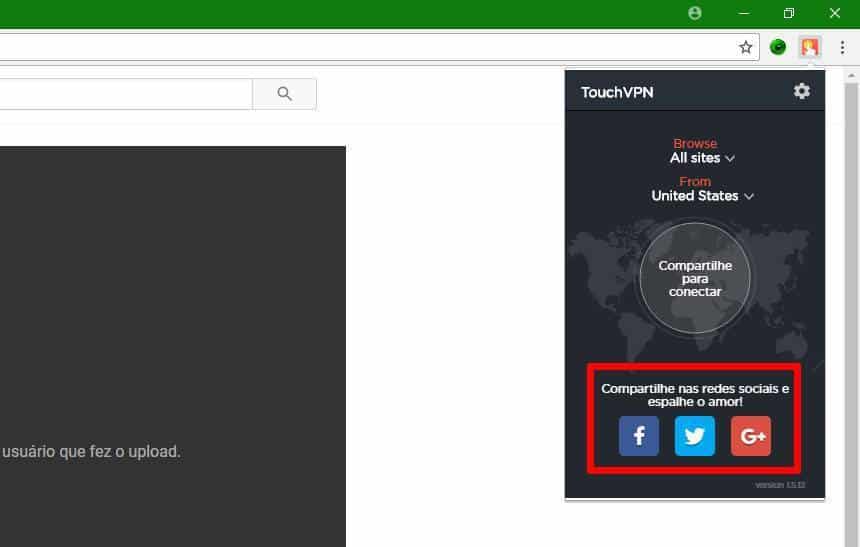Click the Compartilhe para conectar circle button
This screenshot has height=547, width=860.
(695, 278)
